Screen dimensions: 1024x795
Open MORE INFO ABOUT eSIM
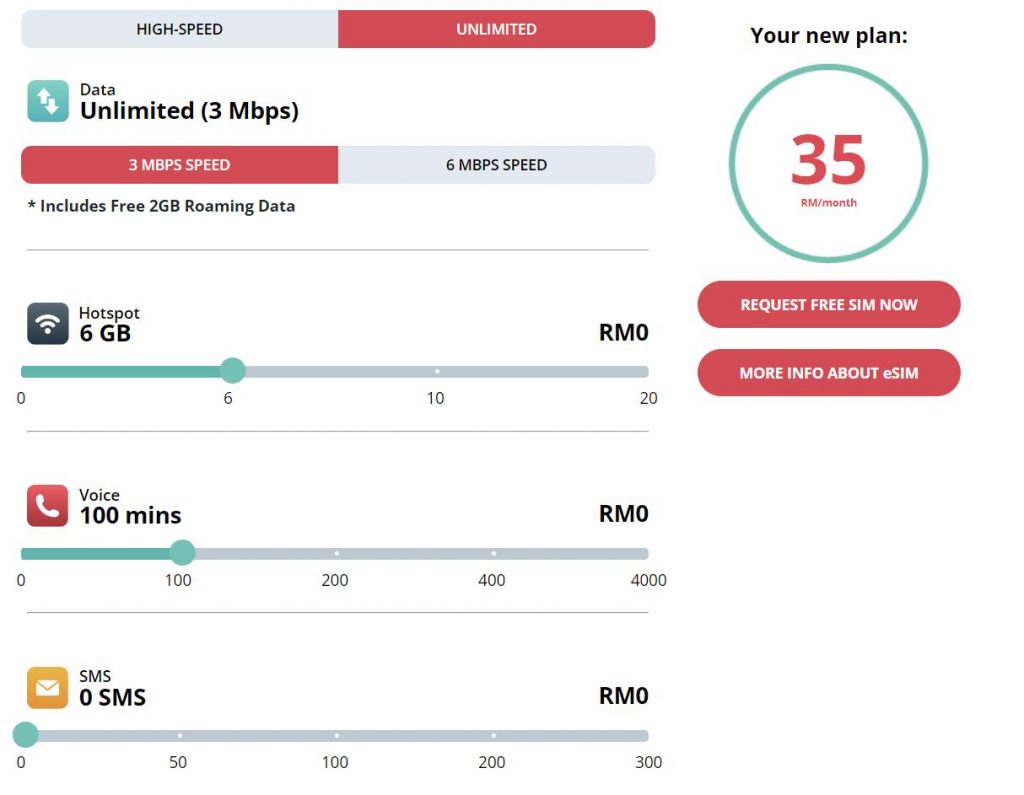[x=828, y=373]
